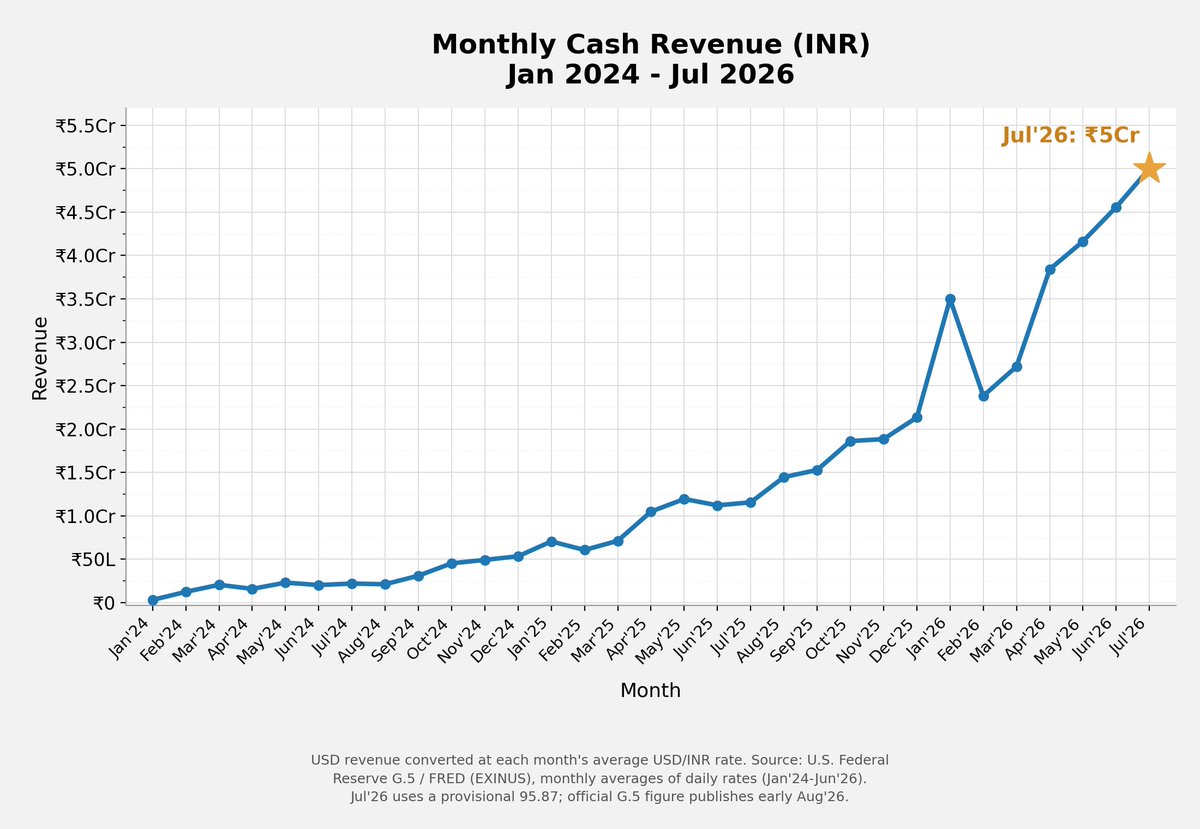Click the "Jan'26" x-axis label
Screen dimensions: 1200x829
[928, 637]
